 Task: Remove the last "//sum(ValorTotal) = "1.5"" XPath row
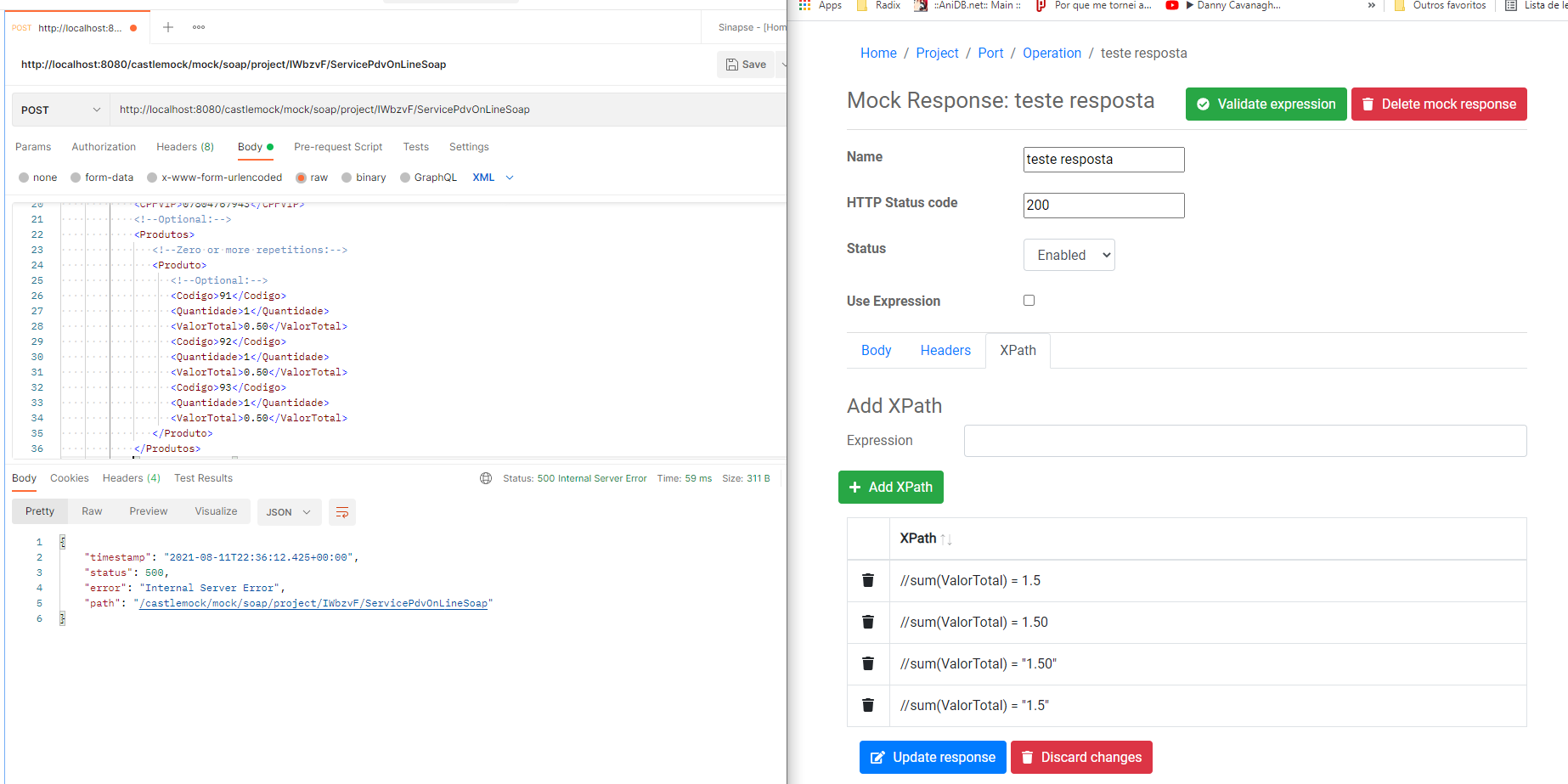(867, 705)
